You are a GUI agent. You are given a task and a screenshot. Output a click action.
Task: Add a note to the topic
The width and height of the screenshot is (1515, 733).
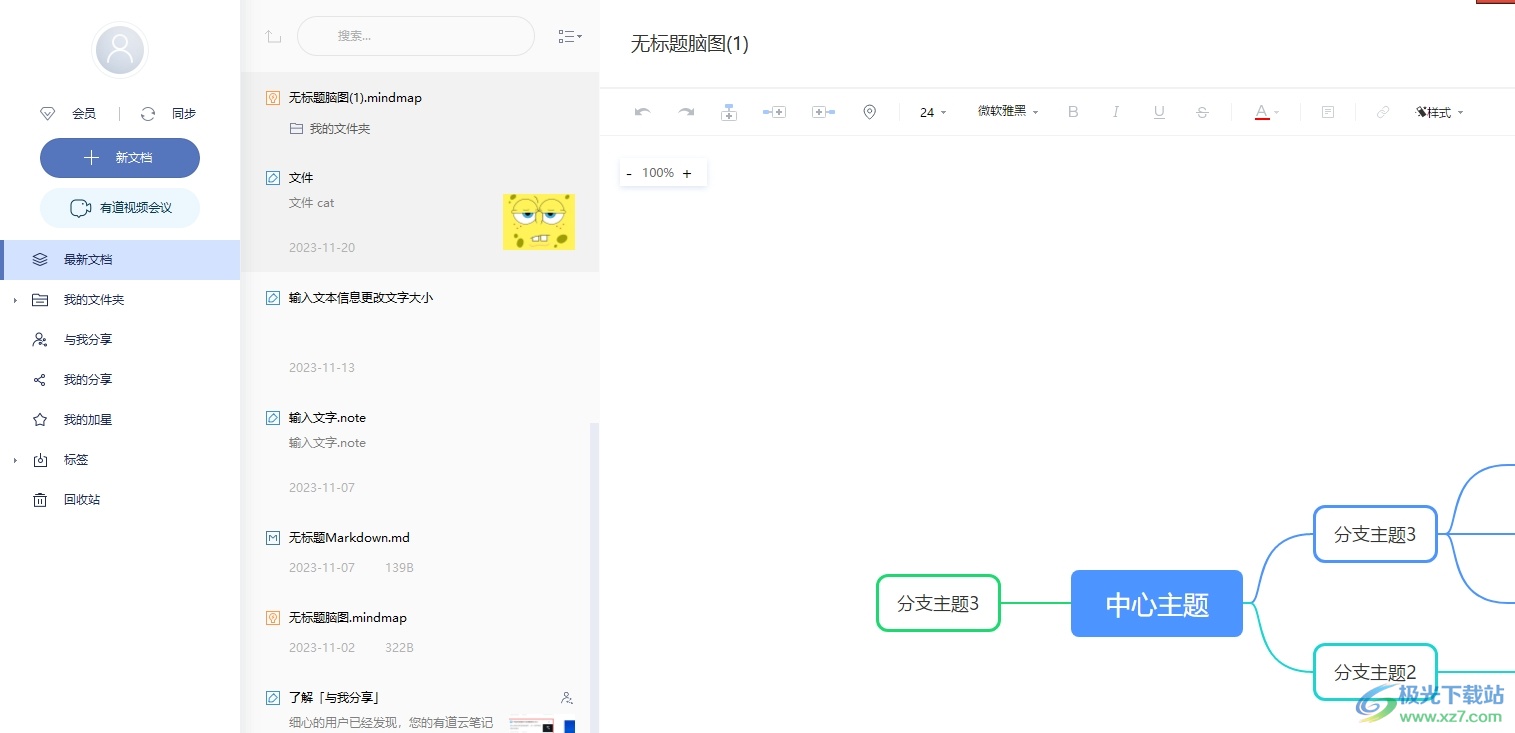[x=1328, y=112]
